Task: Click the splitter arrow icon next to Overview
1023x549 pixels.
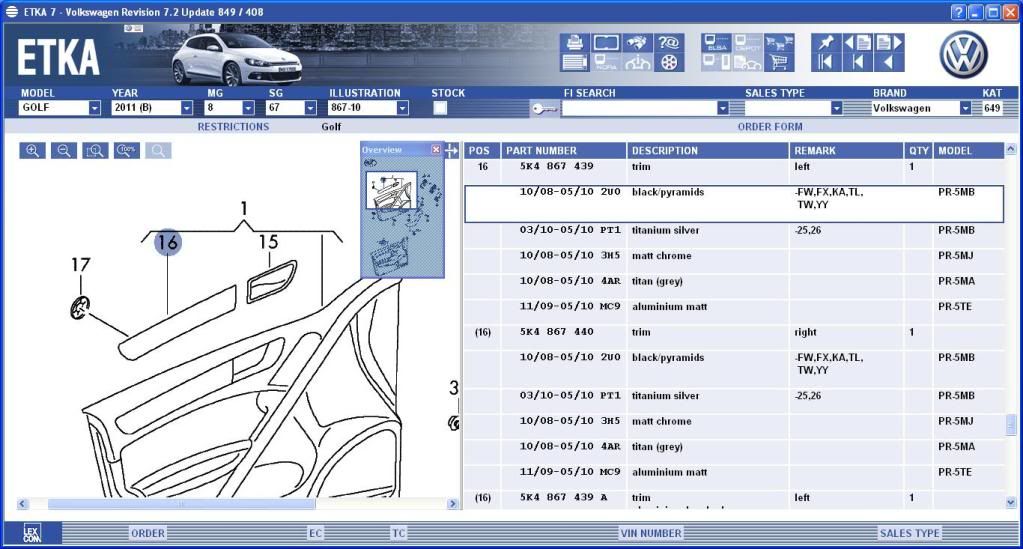Action: 452,151
